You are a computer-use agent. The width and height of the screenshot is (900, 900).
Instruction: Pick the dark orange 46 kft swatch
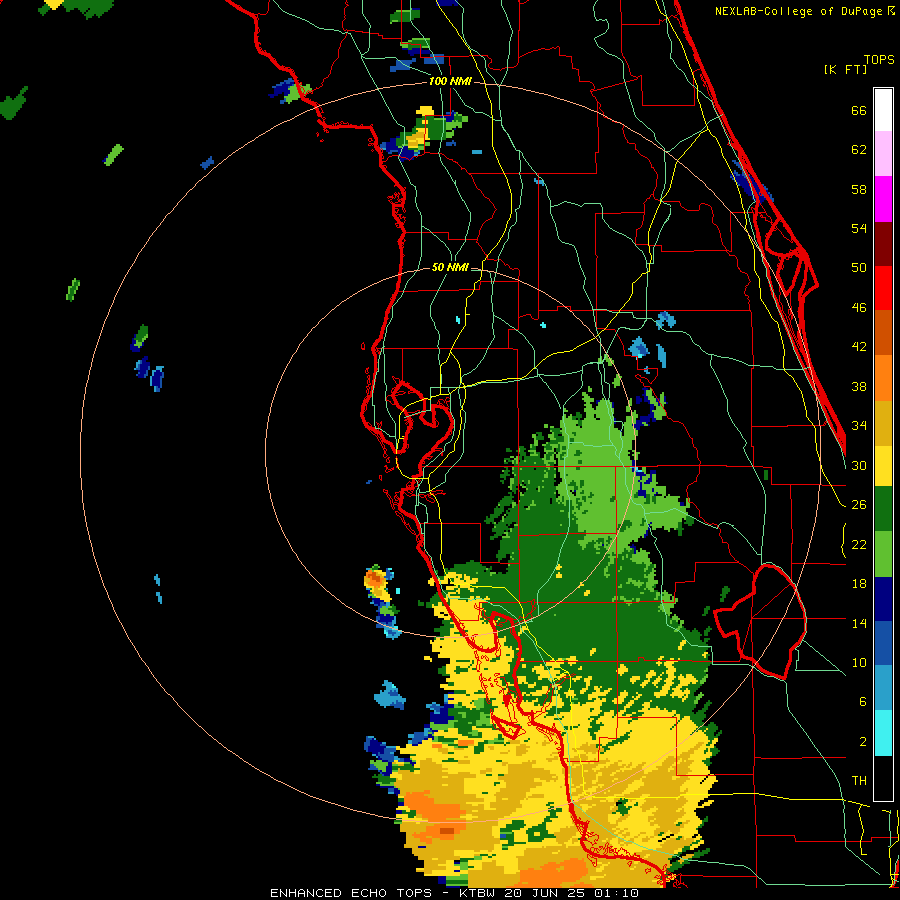click(x=883, y=332)
